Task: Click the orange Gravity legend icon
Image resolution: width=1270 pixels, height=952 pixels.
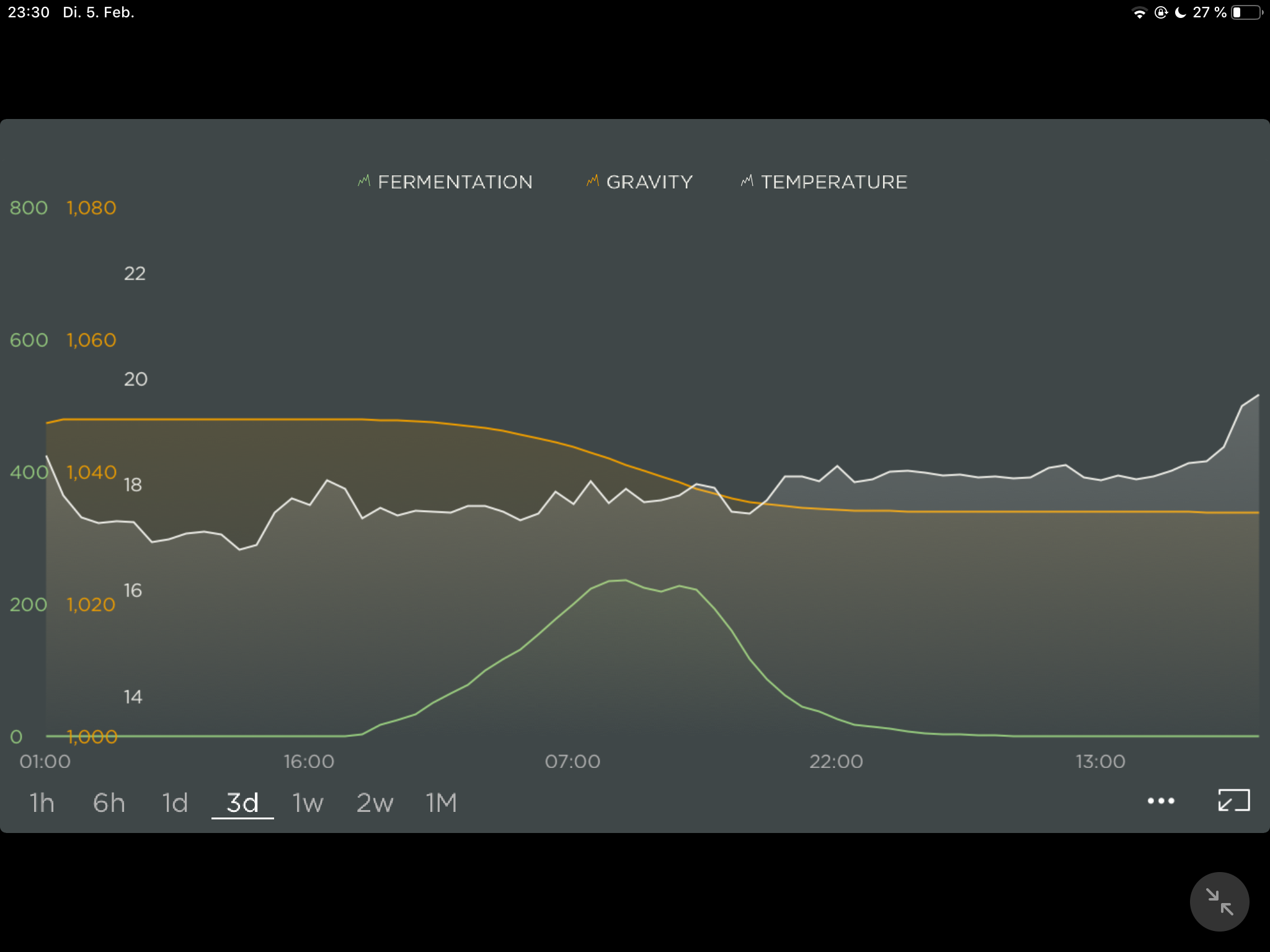Action: 593,181
